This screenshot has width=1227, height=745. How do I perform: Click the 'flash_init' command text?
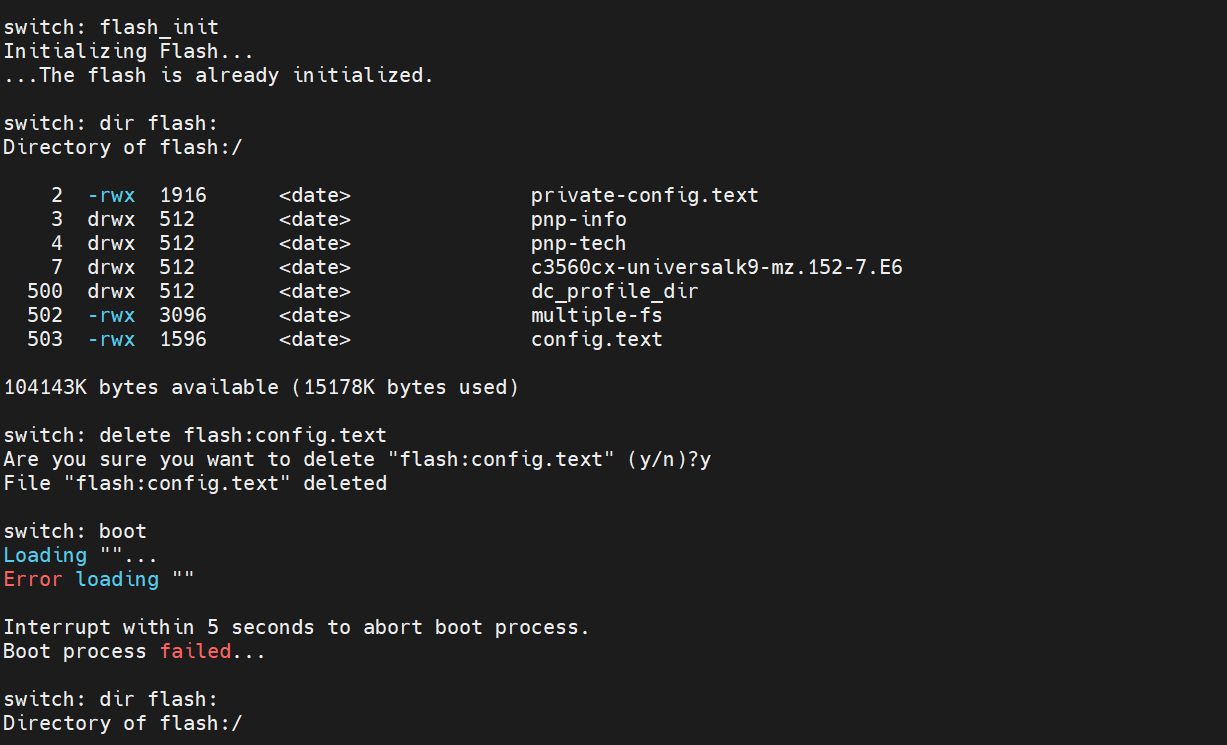click(159, 27)
